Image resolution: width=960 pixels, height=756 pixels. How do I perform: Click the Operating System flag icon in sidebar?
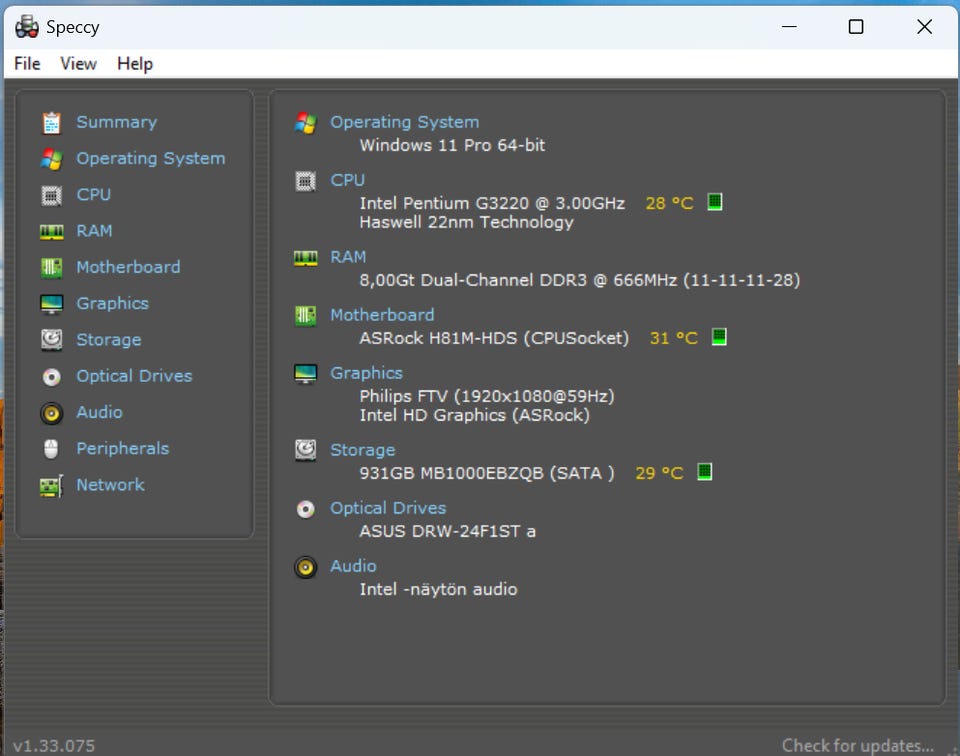click(51, 159)
